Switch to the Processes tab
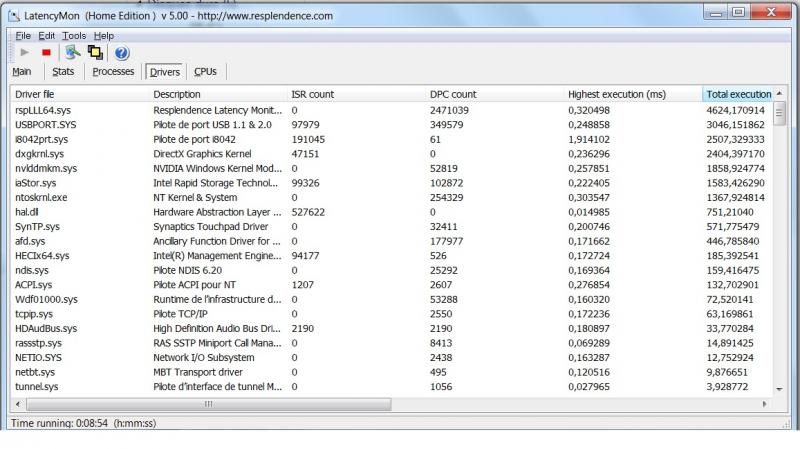This screenshot has height=449, width=800. pyautogui.click(x=113, y=71)
